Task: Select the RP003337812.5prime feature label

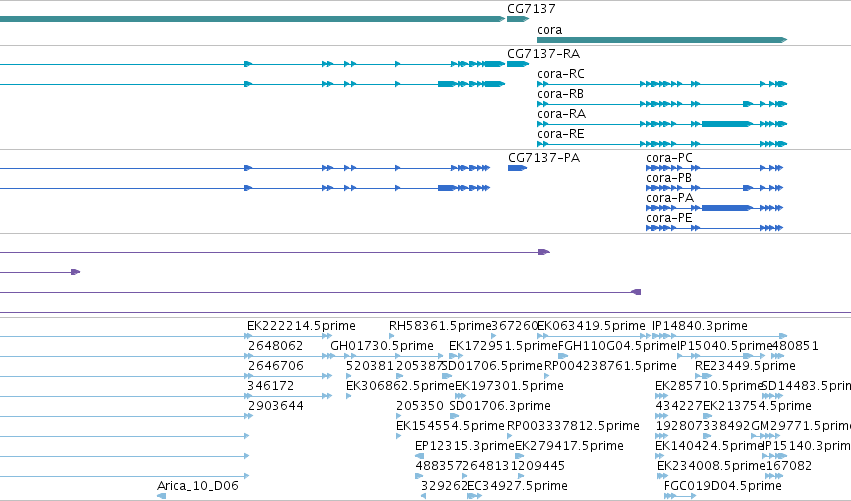Action: (573, 426)
